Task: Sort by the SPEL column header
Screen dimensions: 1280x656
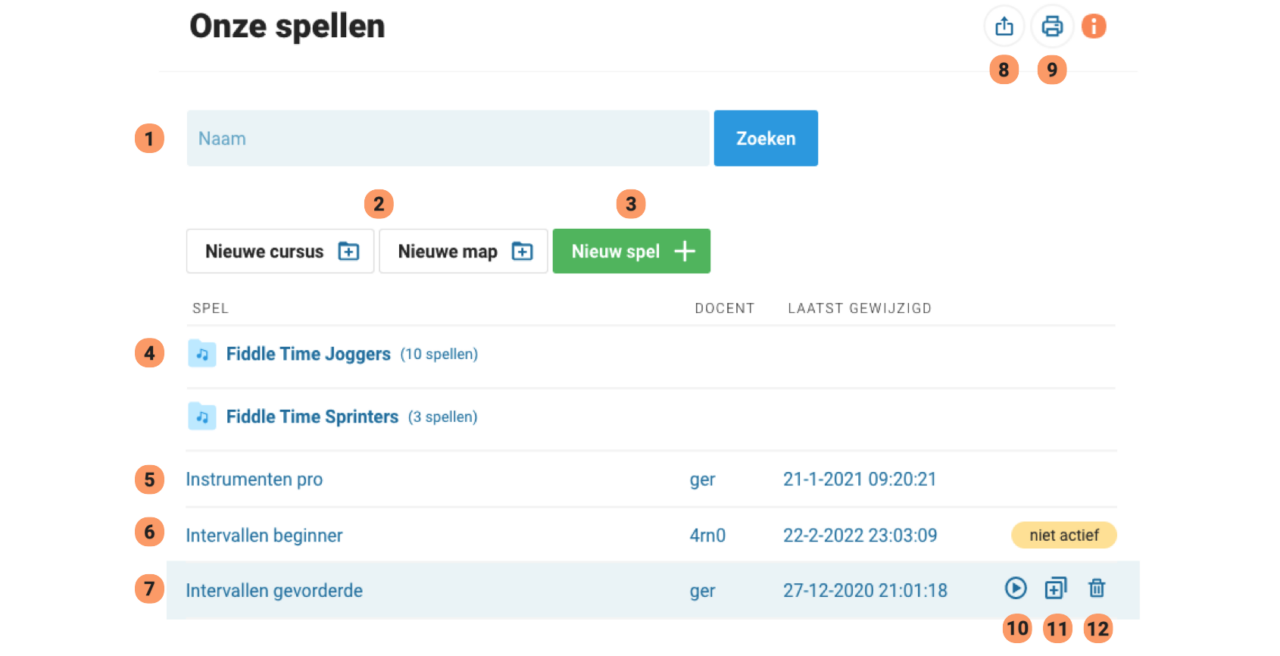Action: tap(210, 308)
